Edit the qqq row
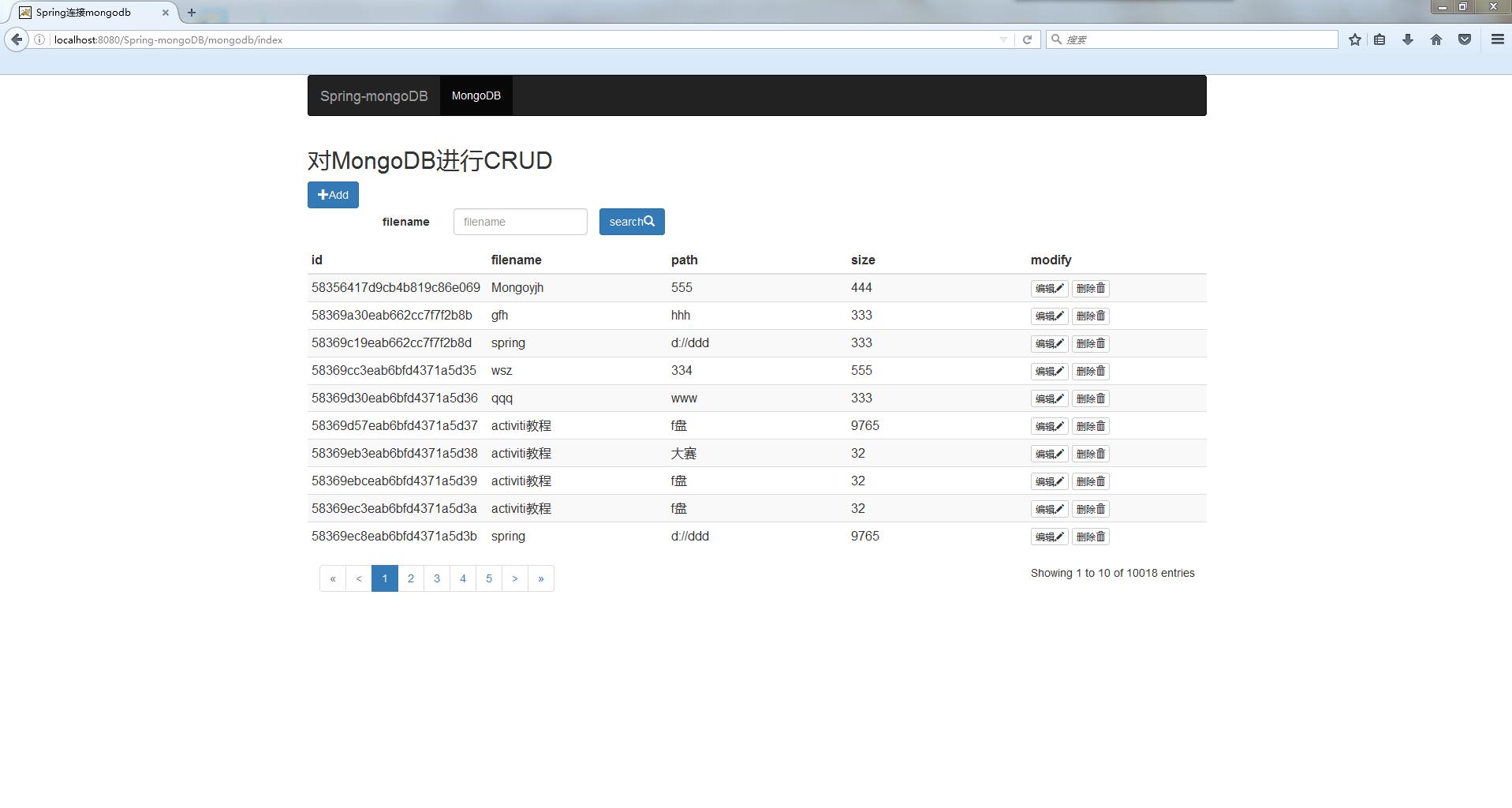 point(1049,398)
